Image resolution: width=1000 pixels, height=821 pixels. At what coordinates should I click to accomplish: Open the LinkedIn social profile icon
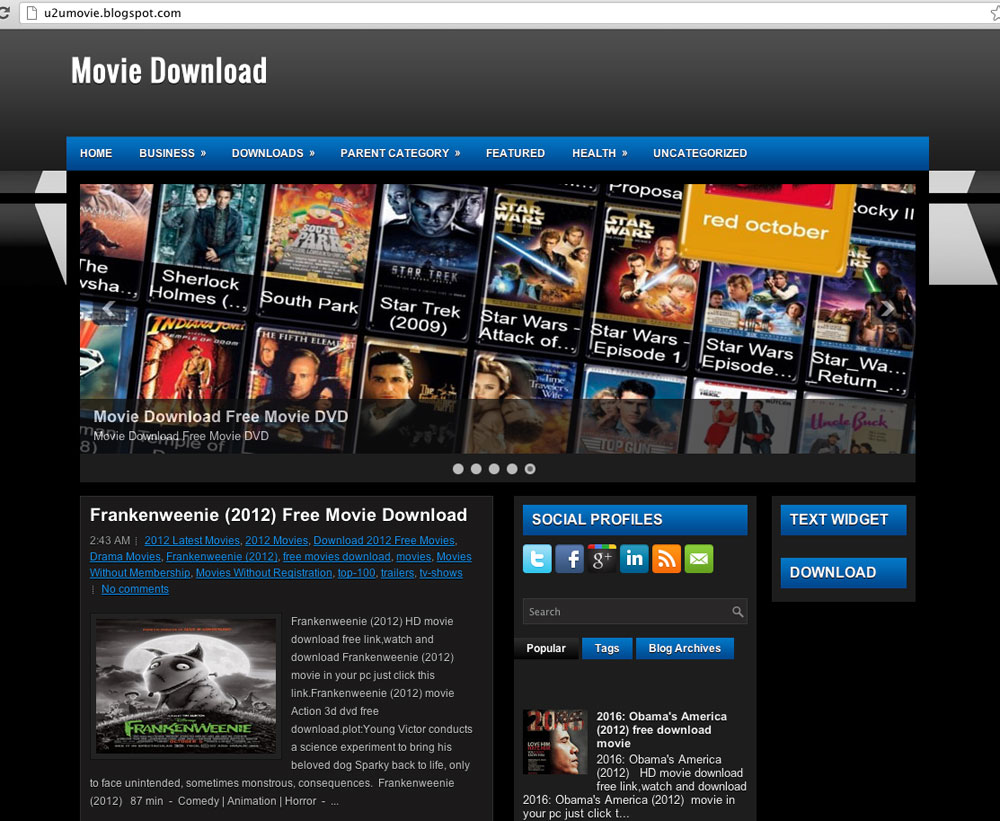click(x=634, y=559)
